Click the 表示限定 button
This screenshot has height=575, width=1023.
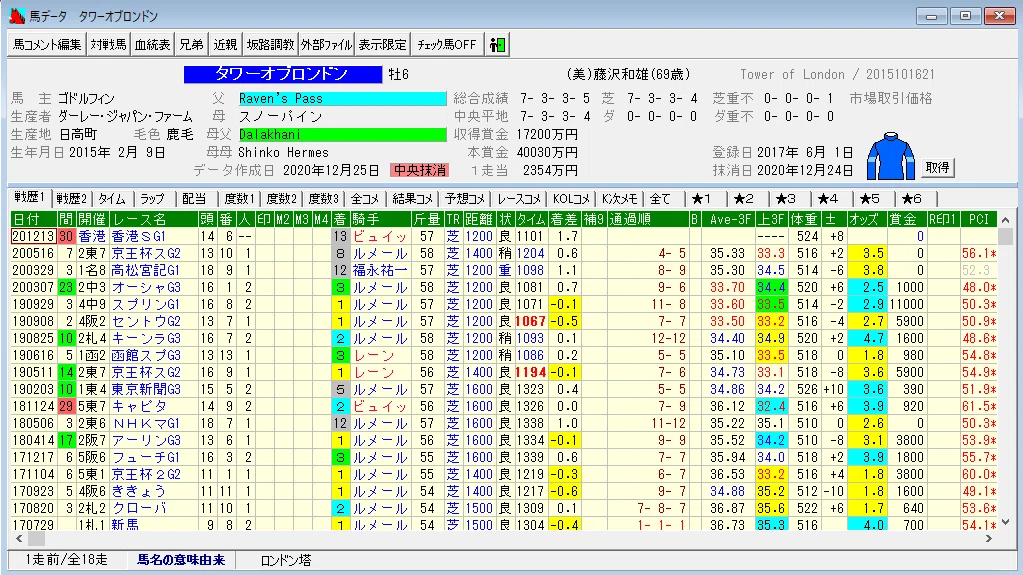point(382,45)
